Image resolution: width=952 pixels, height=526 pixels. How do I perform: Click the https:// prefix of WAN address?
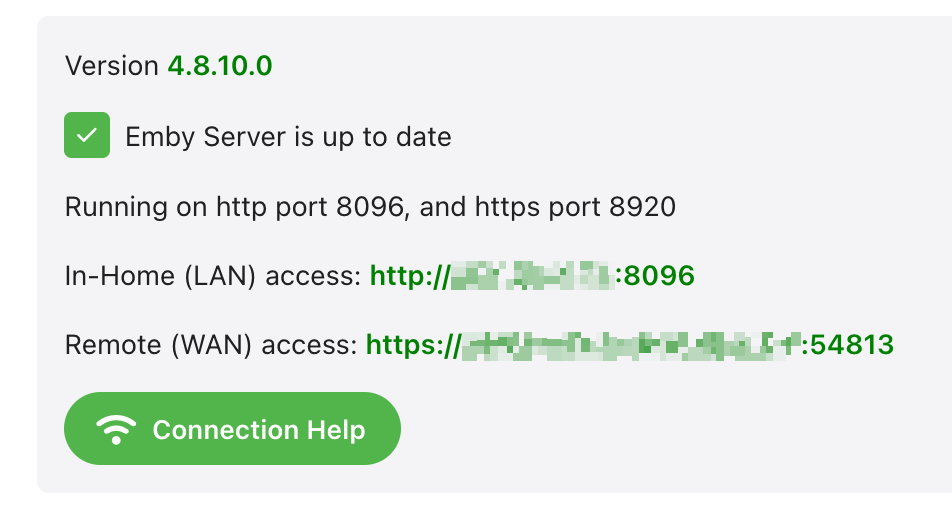(411, 345)
